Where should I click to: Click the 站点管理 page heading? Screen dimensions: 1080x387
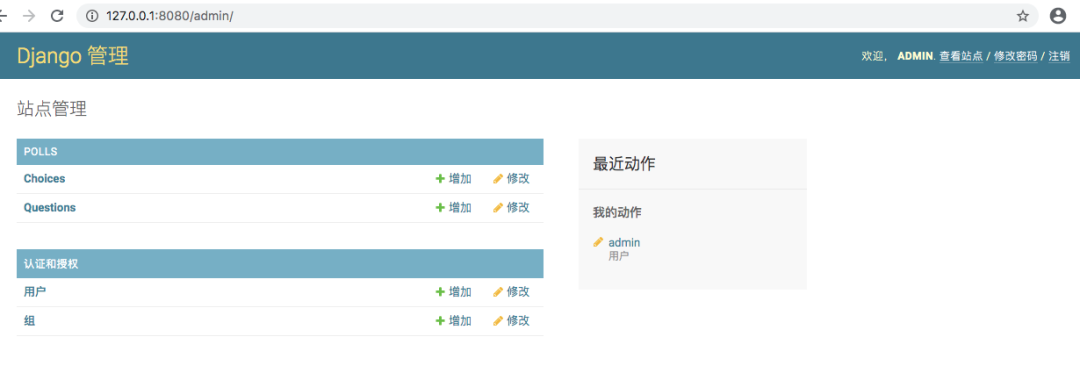tap(52, 109)
